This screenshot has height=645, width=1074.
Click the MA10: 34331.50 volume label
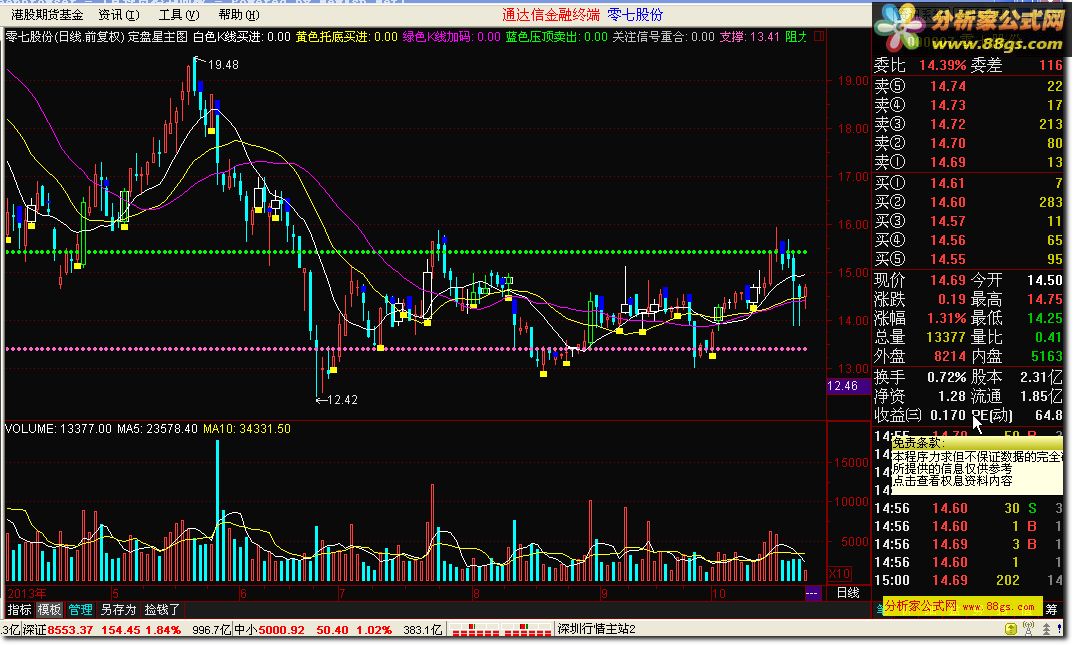tap(247, 429)
